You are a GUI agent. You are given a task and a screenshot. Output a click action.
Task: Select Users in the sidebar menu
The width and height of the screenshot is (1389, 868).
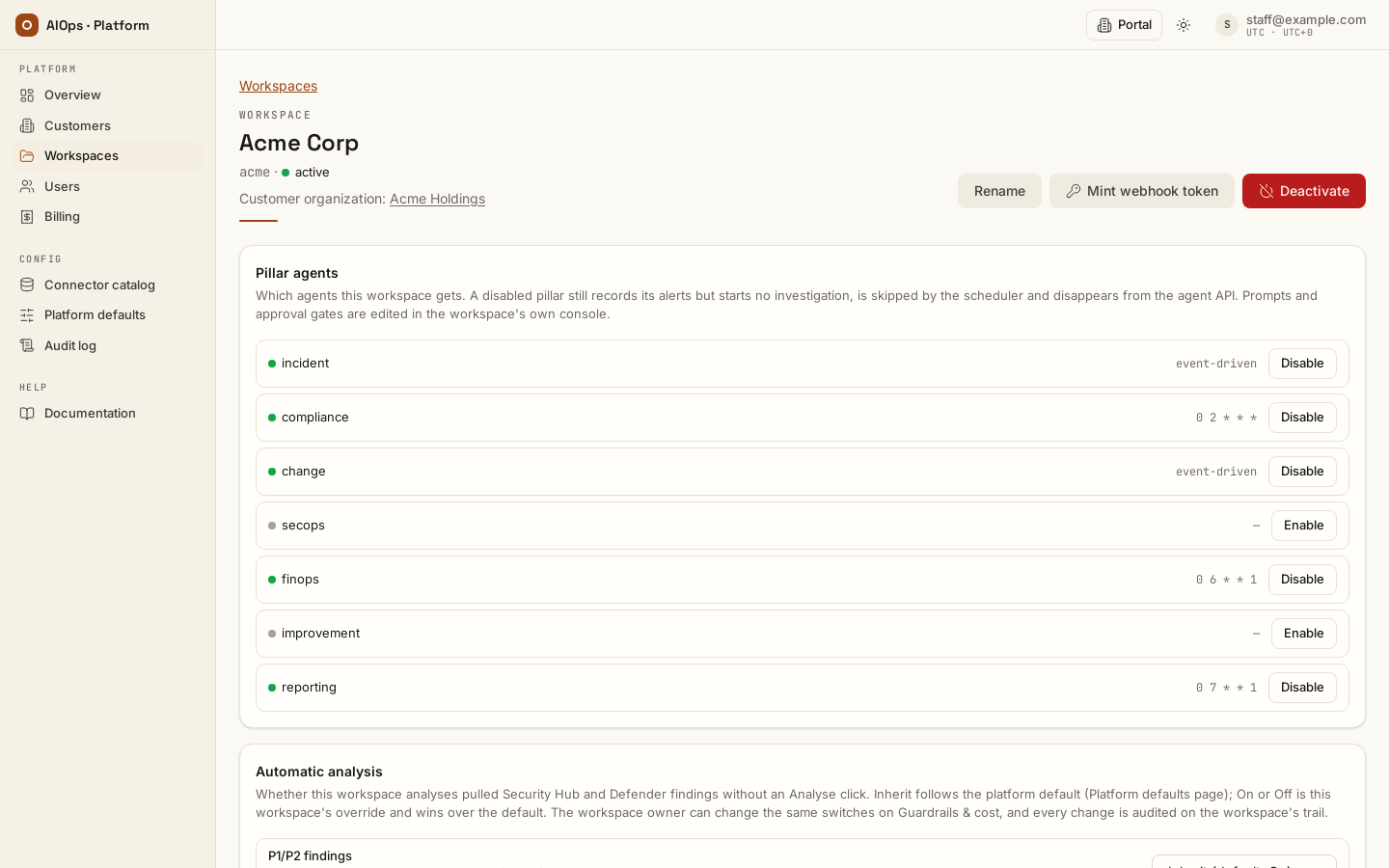[x=108, y=186]
